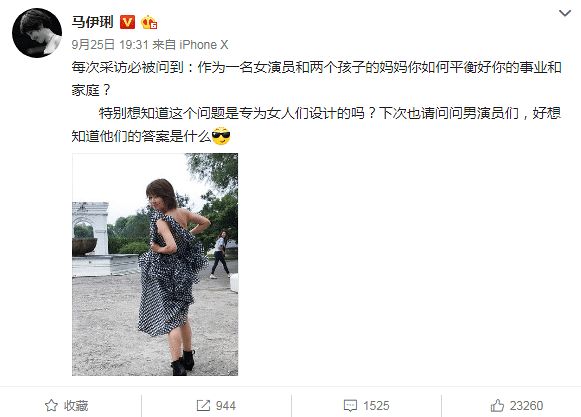Click the comment bubble icon
The image size is (581, 417).
coord(350,406)
